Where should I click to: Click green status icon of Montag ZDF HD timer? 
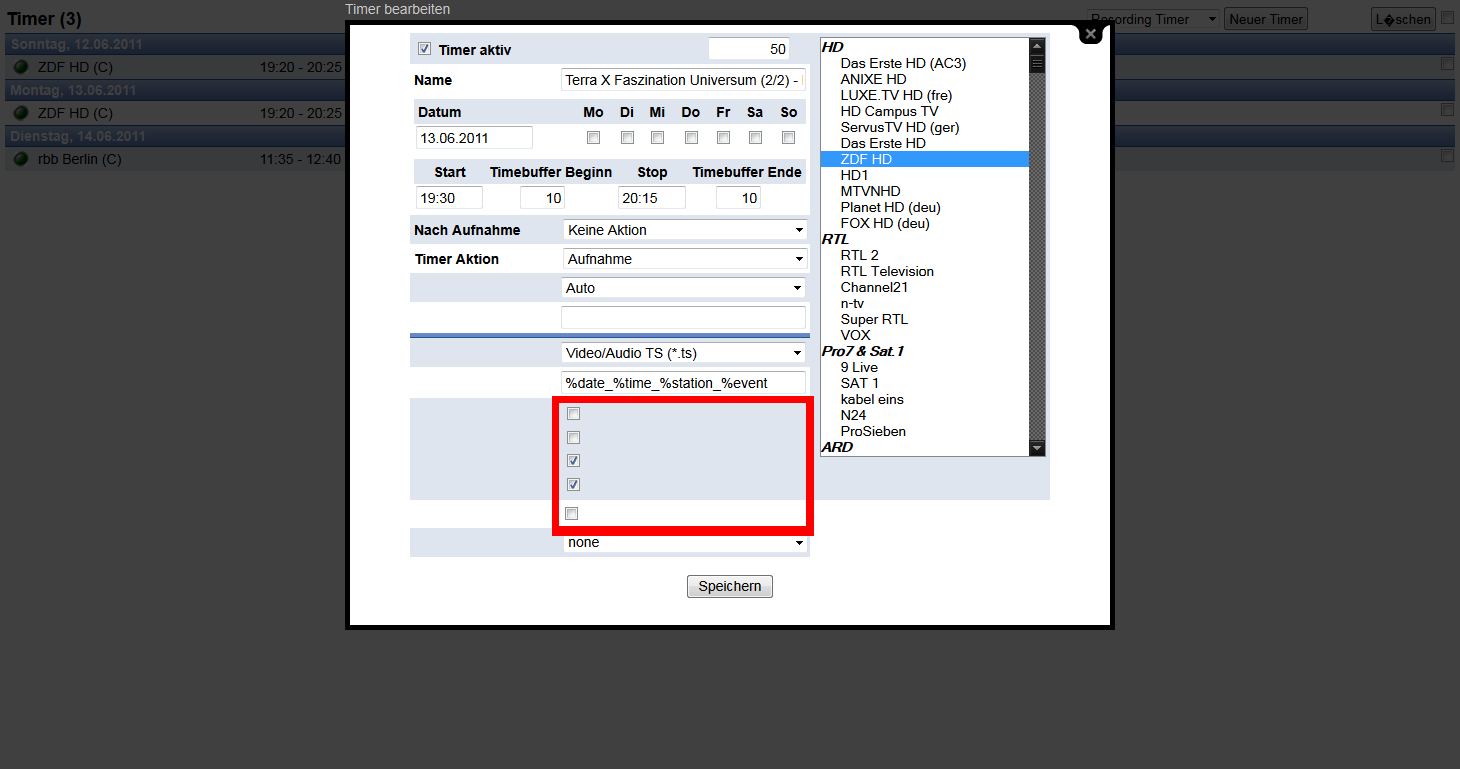(21, 113)
